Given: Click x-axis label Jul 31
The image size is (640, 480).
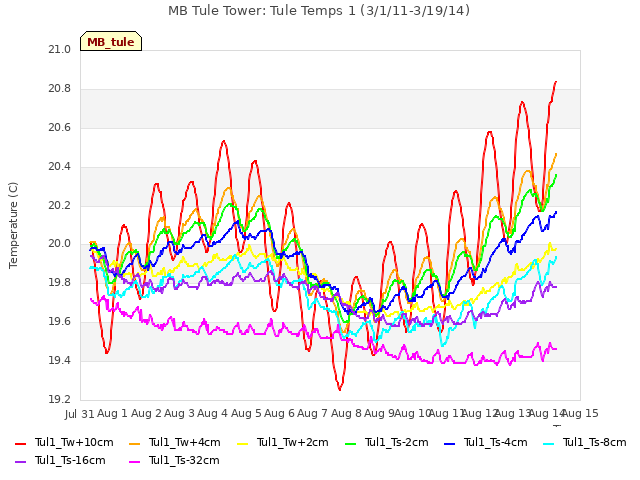Looking at the screenshot, I should tap(80, 414).
